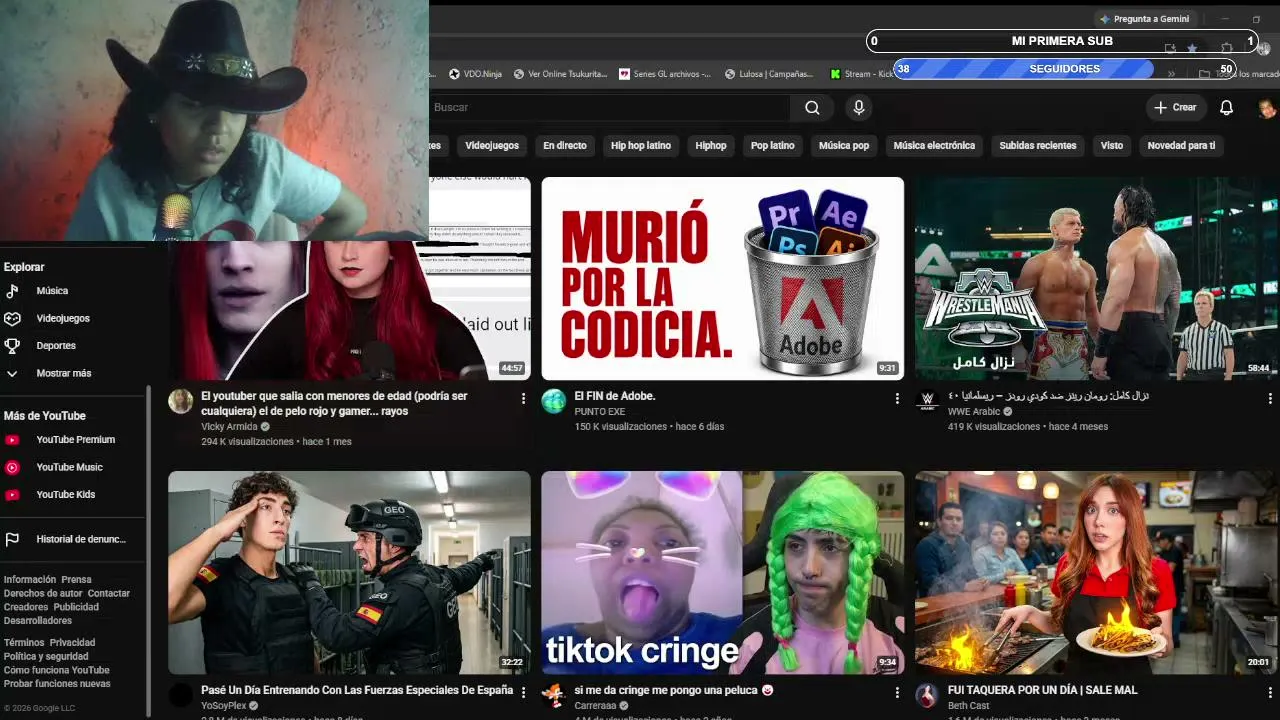
Task: Open the Desarrolladores footer link
Action: [38, 621]
